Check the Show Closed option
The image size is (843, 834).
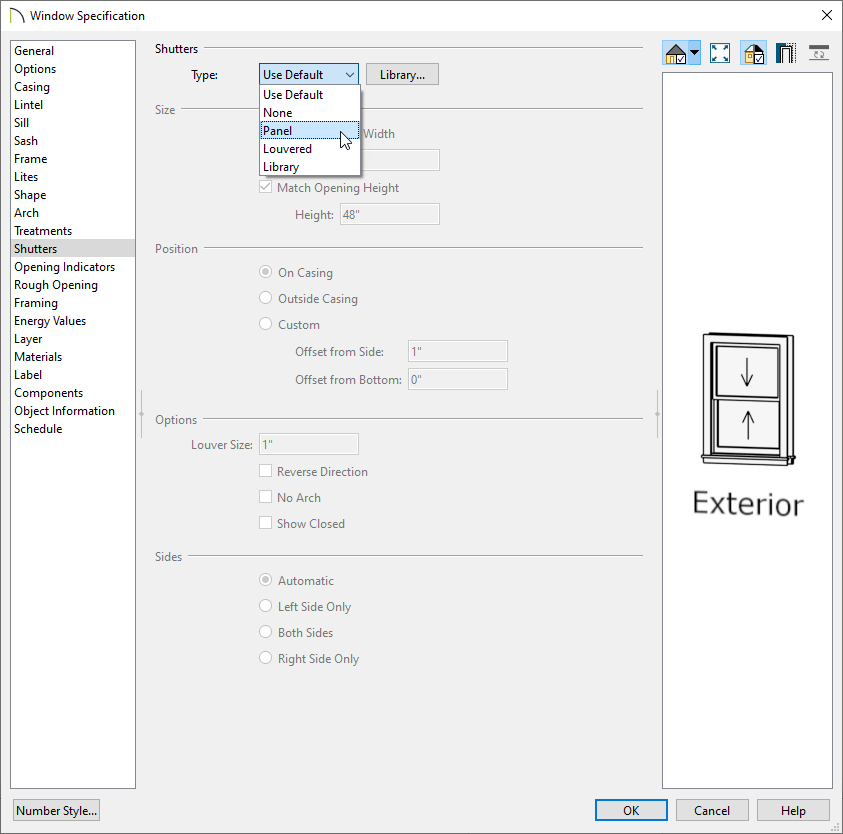265,523
